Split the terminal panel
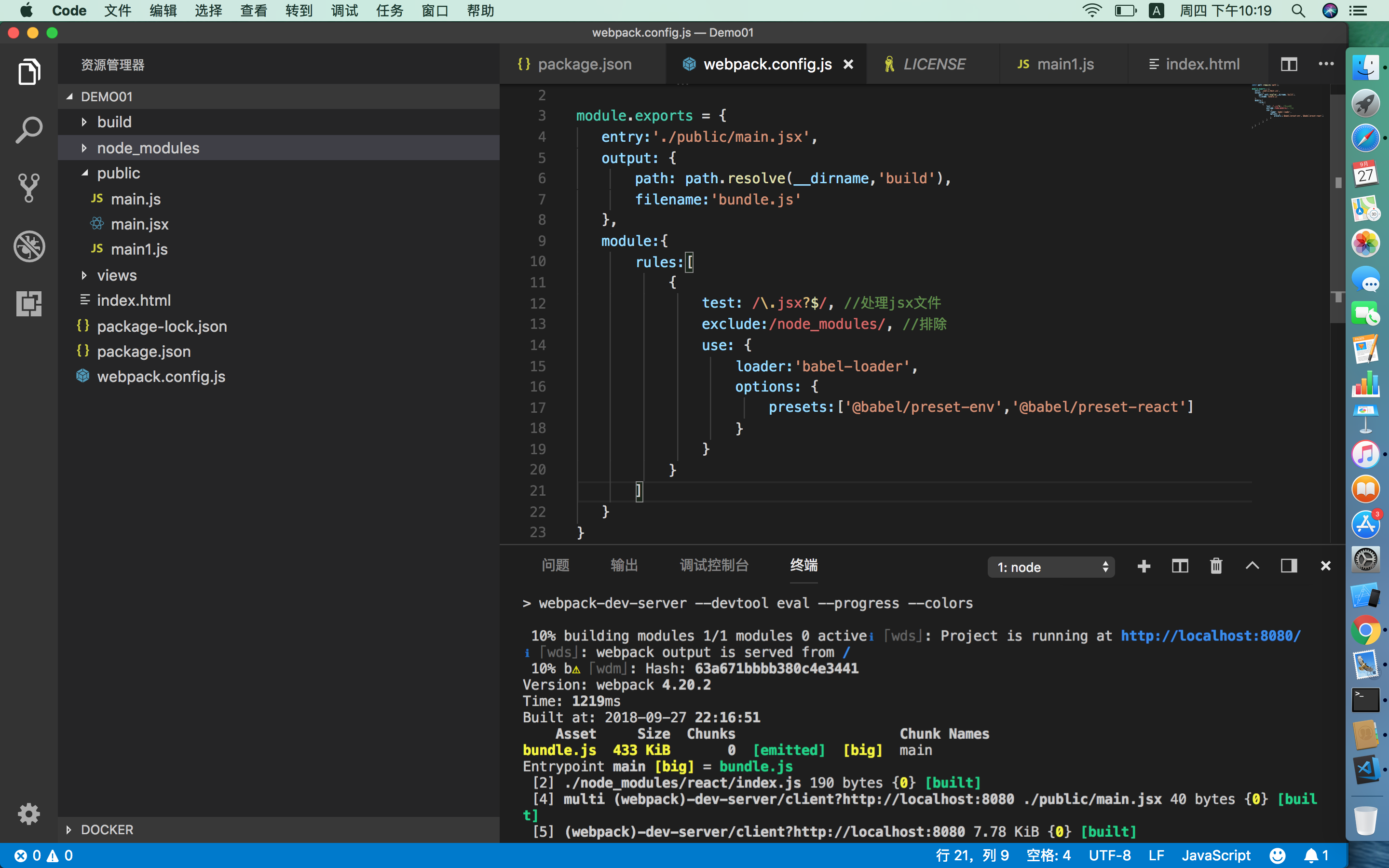The image size is (1389, 868). pos(1180,566)
